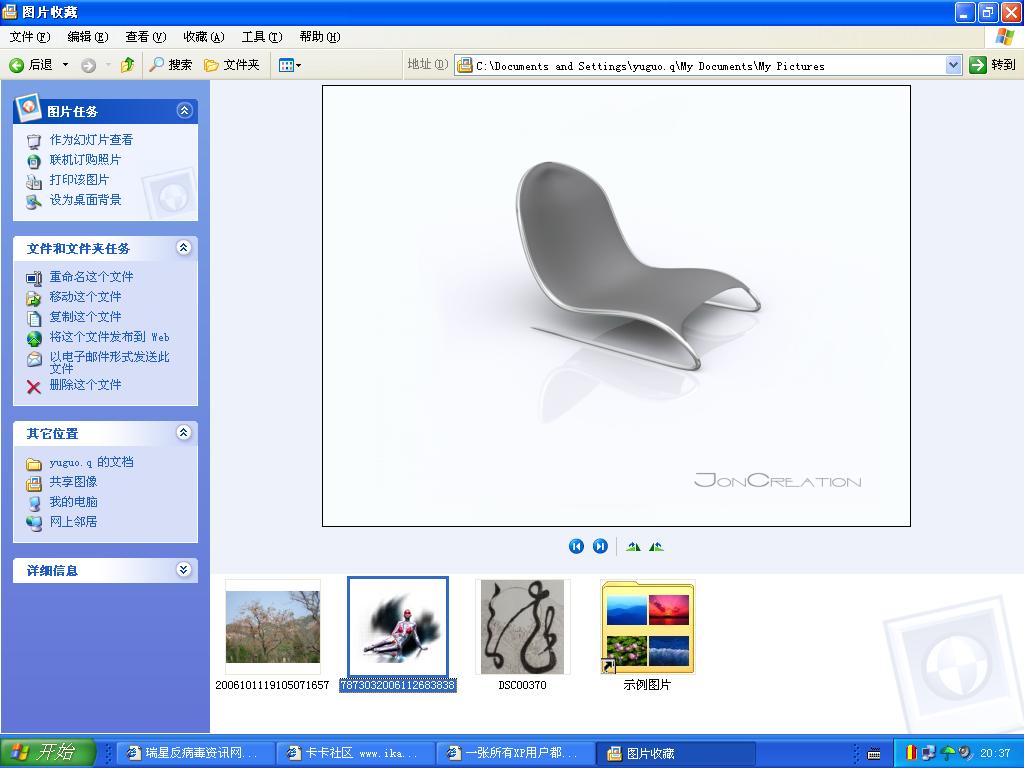Click Set as desktop background (设为桌面背景) link
The height and width of the screenshot is (768, 1024).
coord(86,200)
